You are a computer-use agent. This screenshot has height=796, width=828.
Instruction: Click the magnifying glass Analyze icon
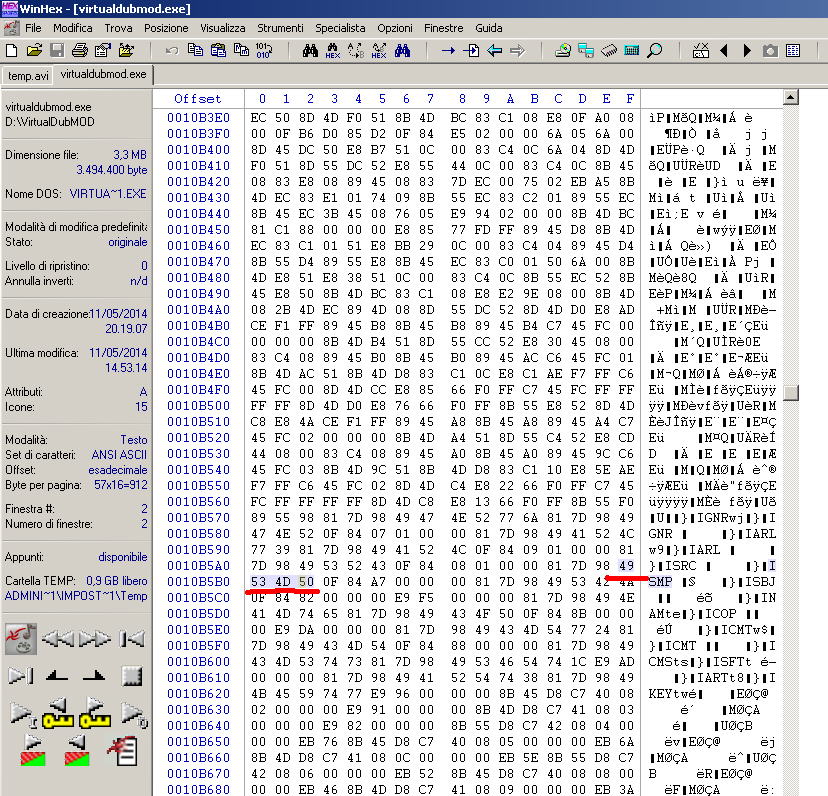pyautogui.click(x=655, y=51)
